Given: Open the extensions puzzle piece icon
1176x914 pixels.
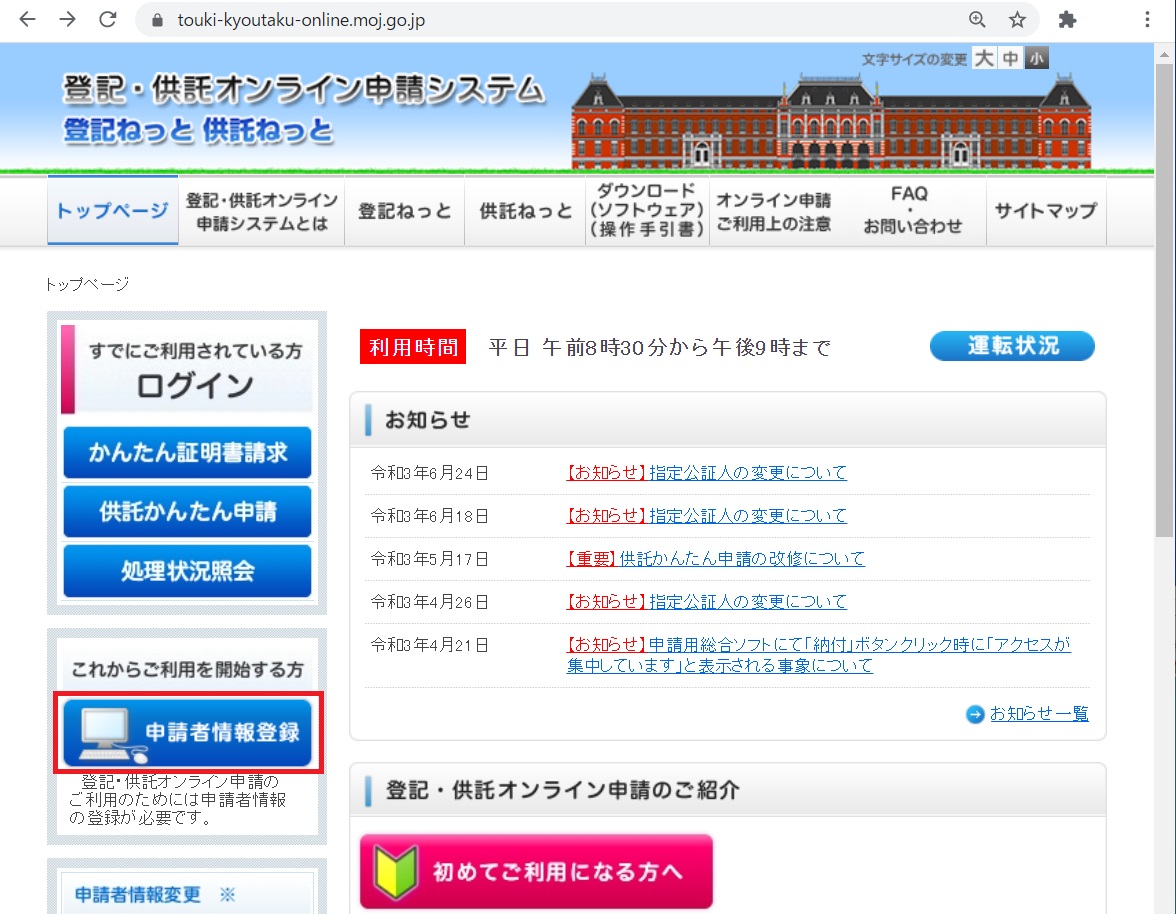Looking at the screenshot, I should (x=1067, y=20).
